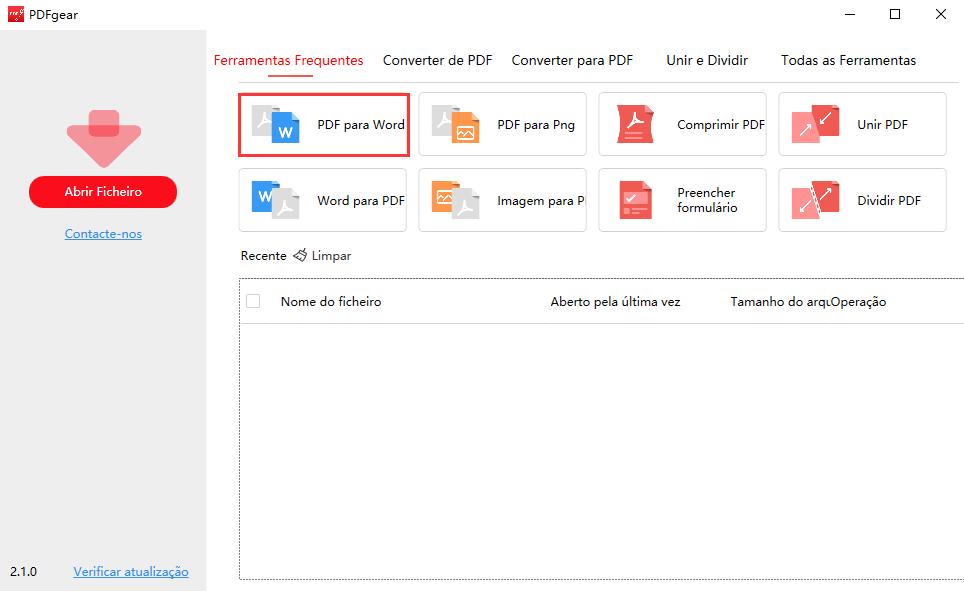The image size is (964, 591).
Task: Switch to the Unir e Dividir tab
Action: point(707,60)
